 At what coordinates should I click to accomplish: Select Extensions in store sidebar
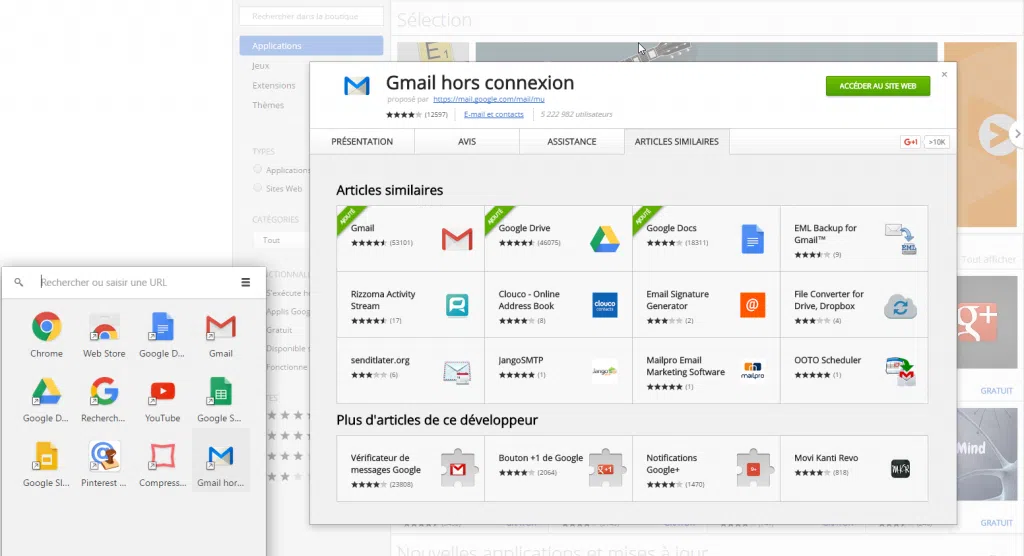pos(274,86)
